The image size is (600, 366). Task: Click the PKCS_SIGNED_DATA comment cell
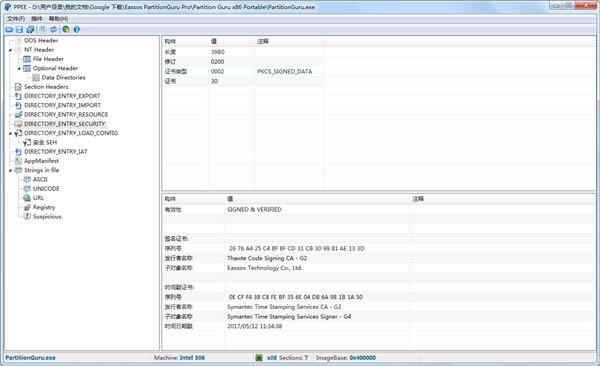285,72
